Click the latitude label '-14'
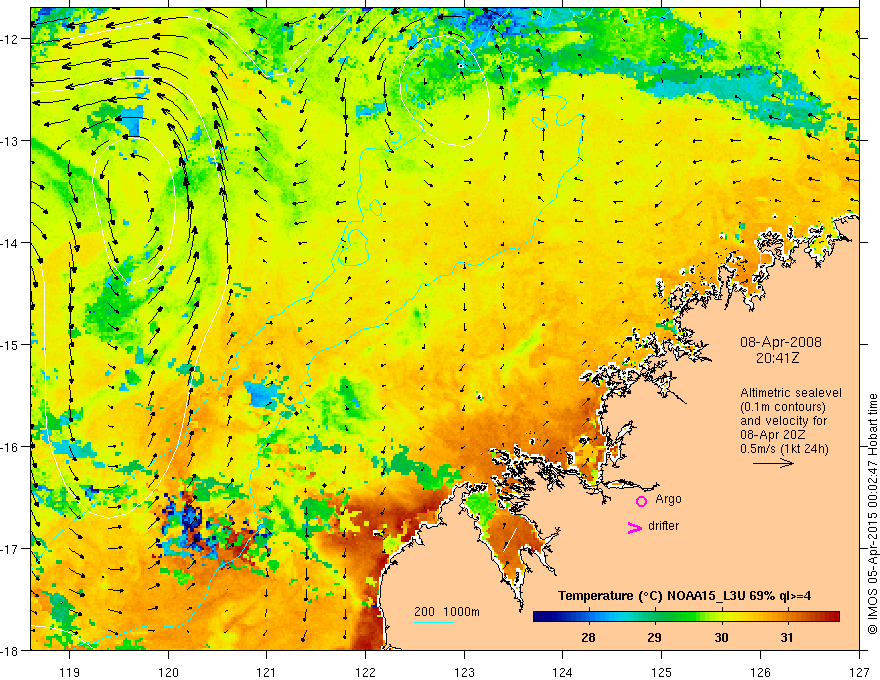Screen dimensions: 880x680 11,243
